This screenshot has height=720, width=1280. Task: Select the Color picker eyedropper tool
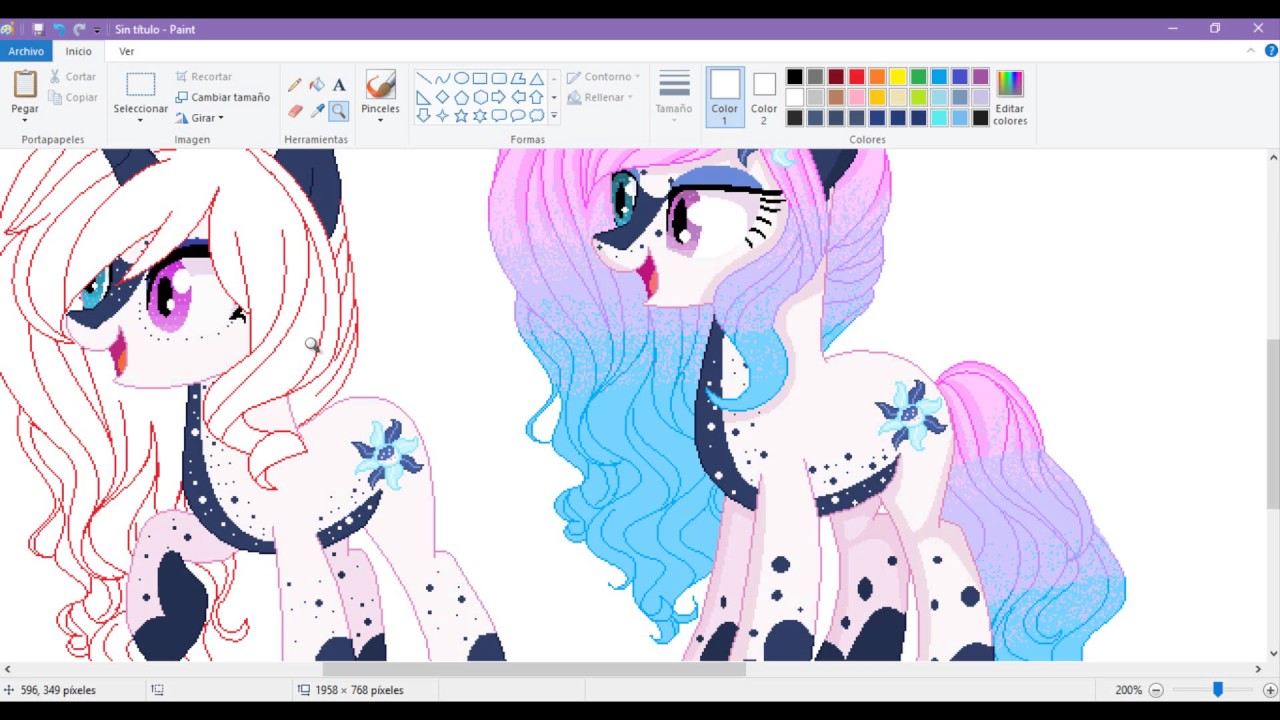317,111
